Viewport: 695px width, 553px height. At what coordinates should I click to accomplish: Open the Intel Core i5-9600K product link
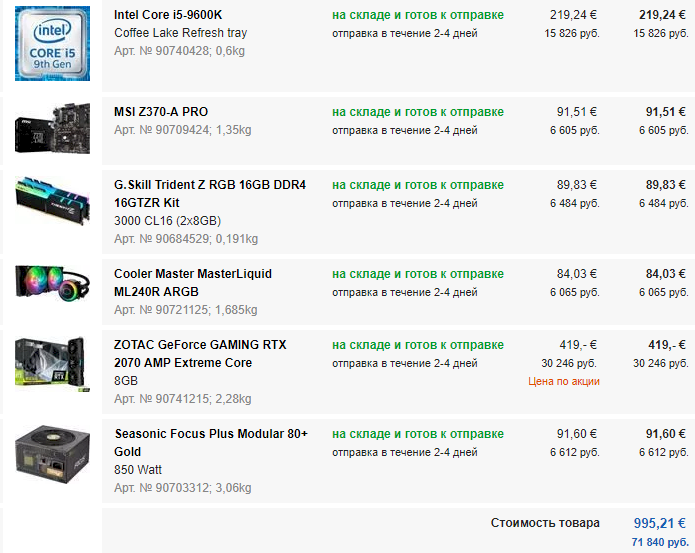[x=166, y=16]
